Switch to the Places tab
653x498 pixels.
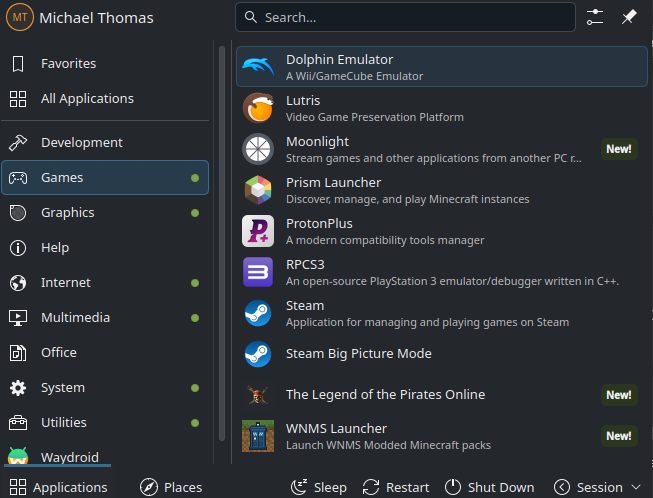click(x=171, y=487)
